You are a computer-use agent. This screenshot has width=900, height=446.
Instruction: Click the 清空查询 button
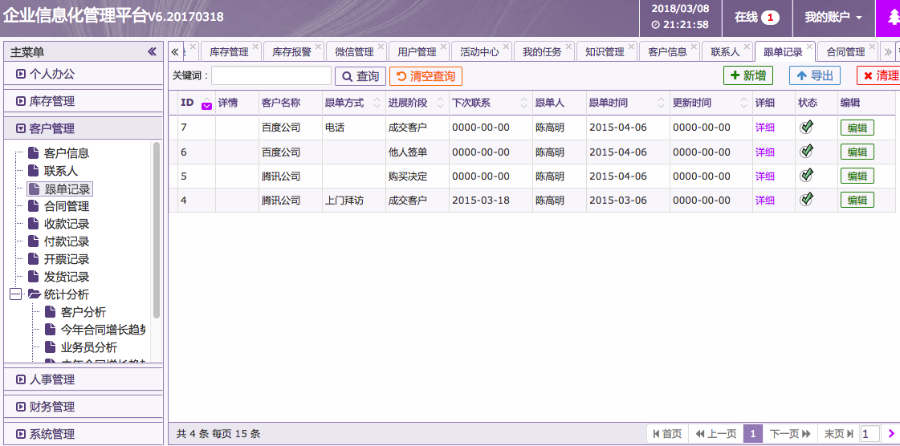425,76
